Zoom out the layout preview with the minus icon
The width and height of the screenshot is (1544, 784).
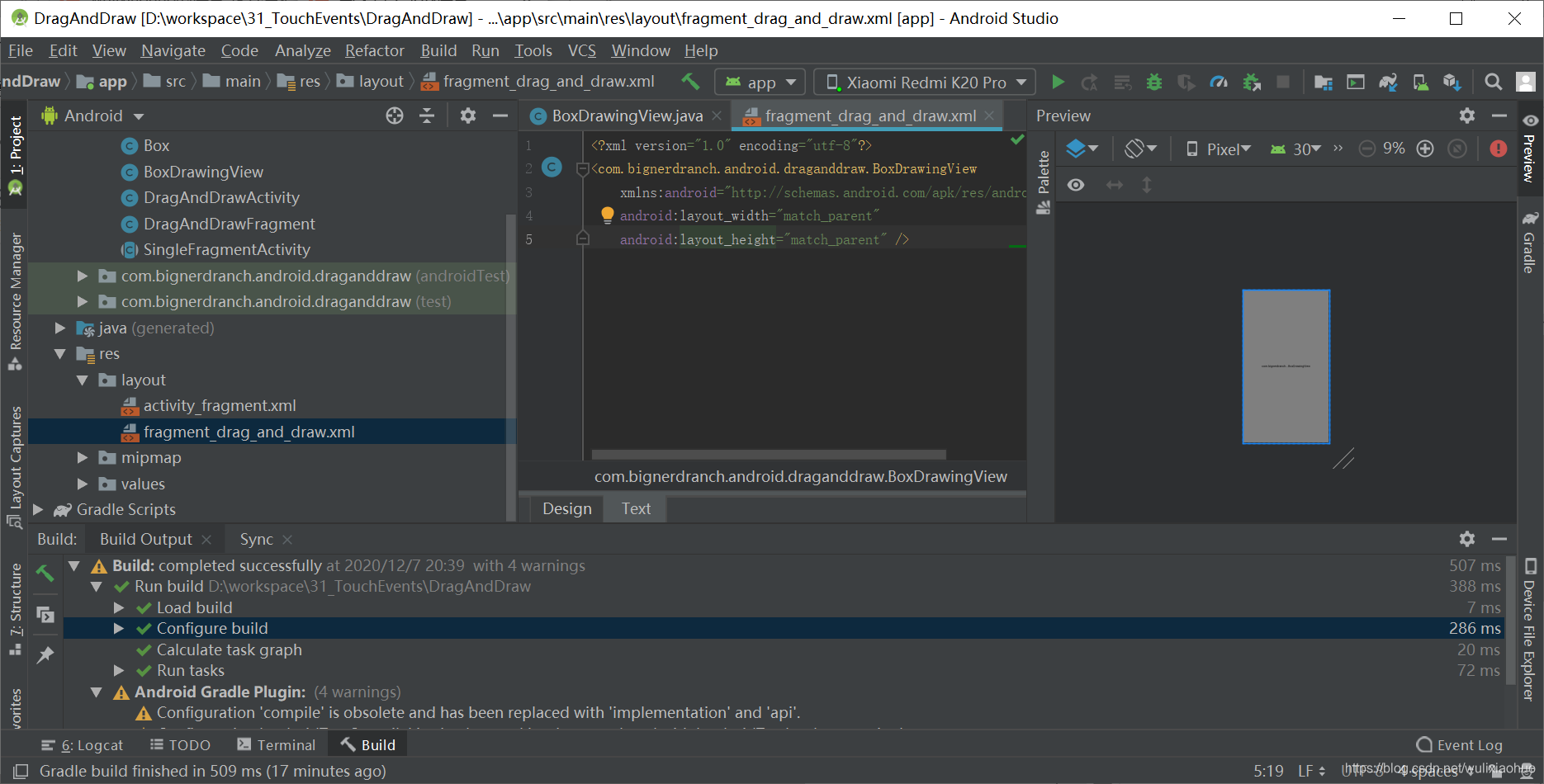1367,149
